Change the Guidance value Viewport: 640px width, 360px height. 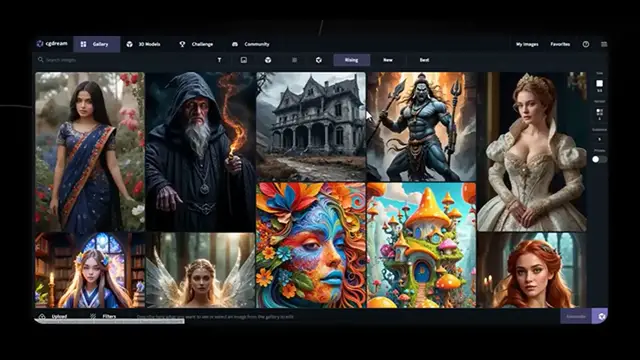click(x=599, y=139)
